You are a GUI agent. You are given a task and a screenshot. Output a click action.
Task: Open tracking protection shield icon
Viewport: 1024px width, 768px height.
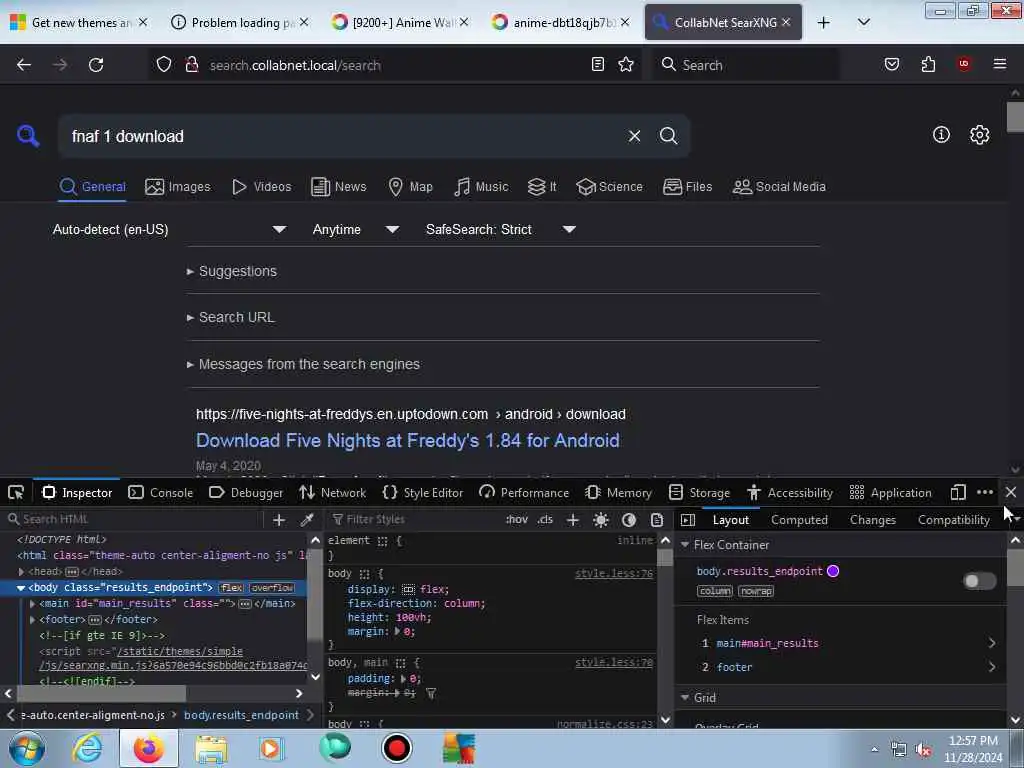(x=164, y=64)
